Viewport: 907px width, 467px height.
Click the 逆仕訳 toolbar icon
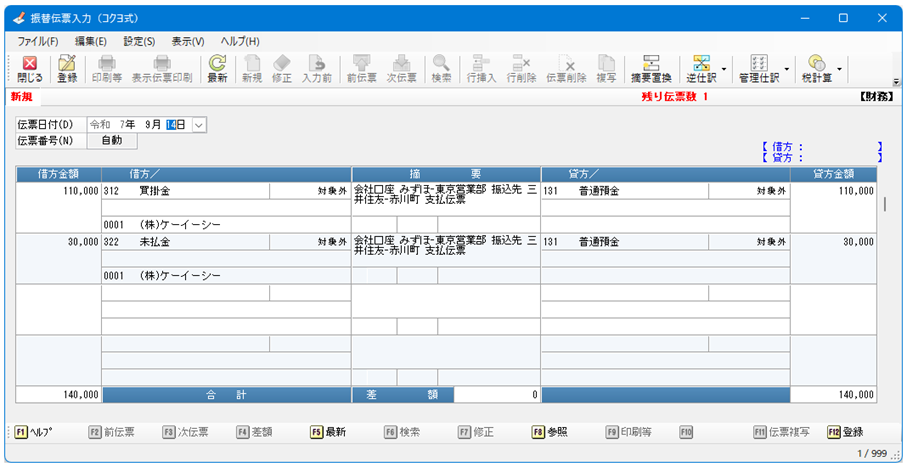(x=701, y=68)
